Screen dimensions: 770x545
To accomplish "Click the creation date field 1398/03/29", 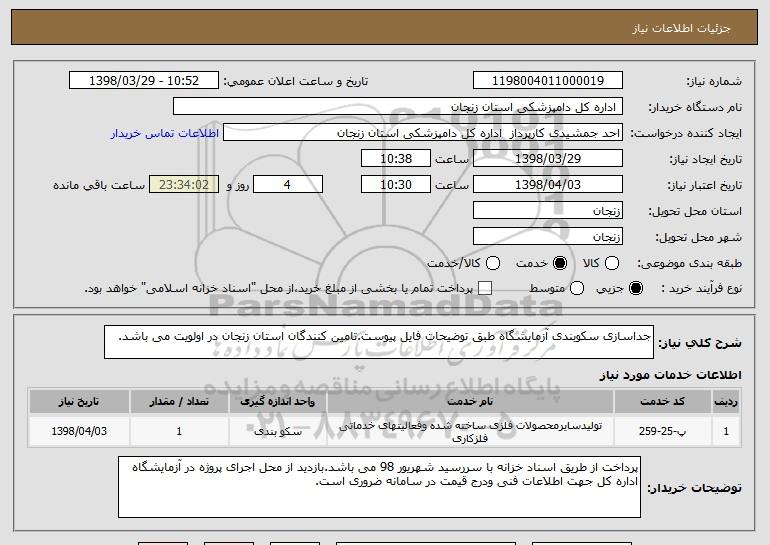I will (548, 159).
